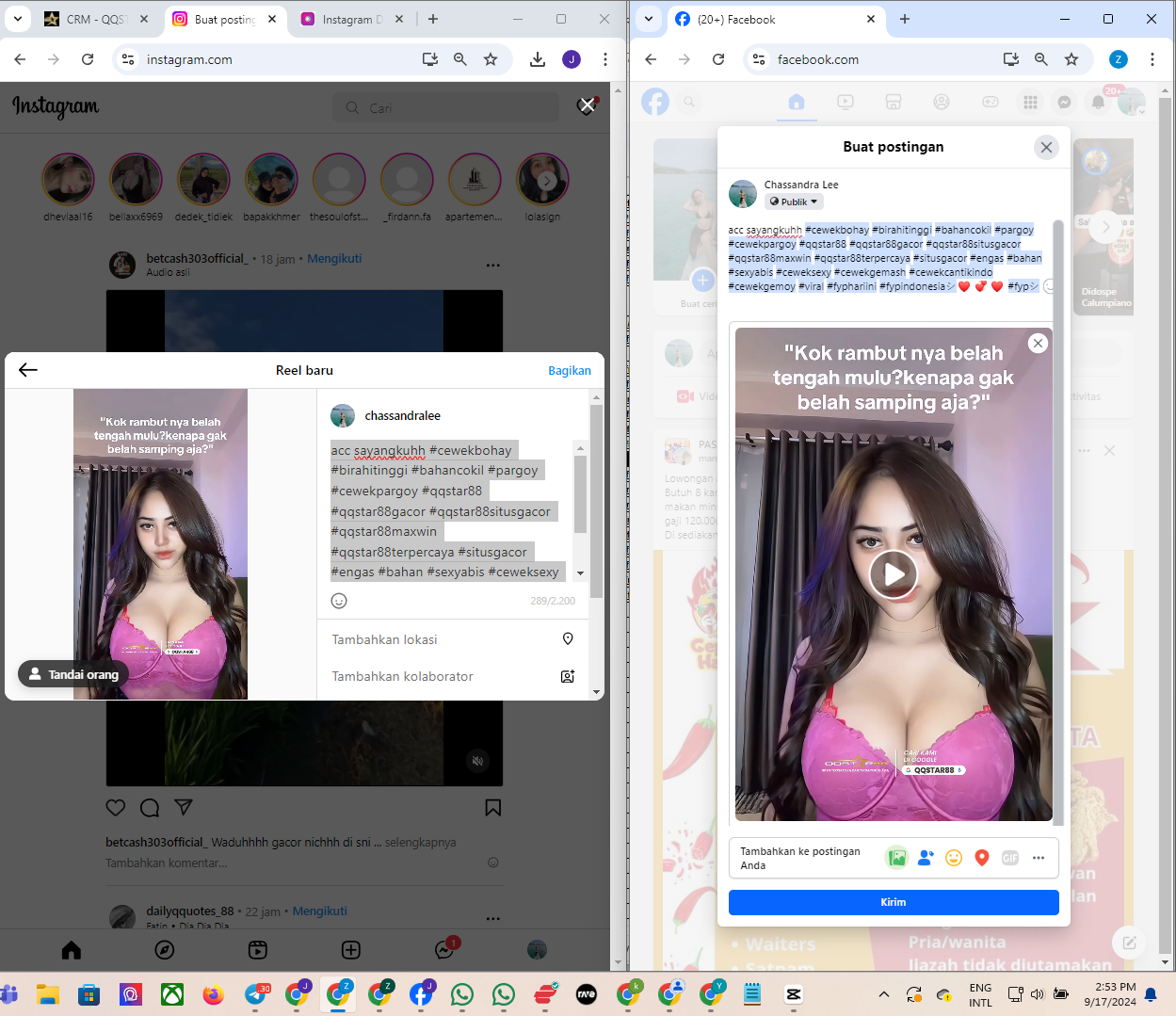The width and height of the screenshot is (1176, 1016).
Task: Add feeling/activity emoji to the post
Action: [954, 858]
